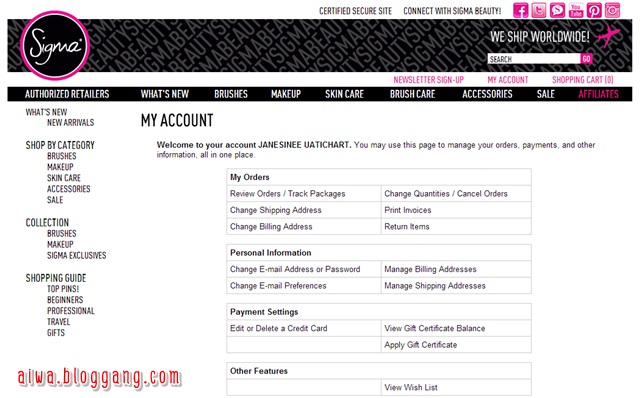Open Apply Gift Certificate
Viewport: 640px width, 398px height.
point(420,345)
